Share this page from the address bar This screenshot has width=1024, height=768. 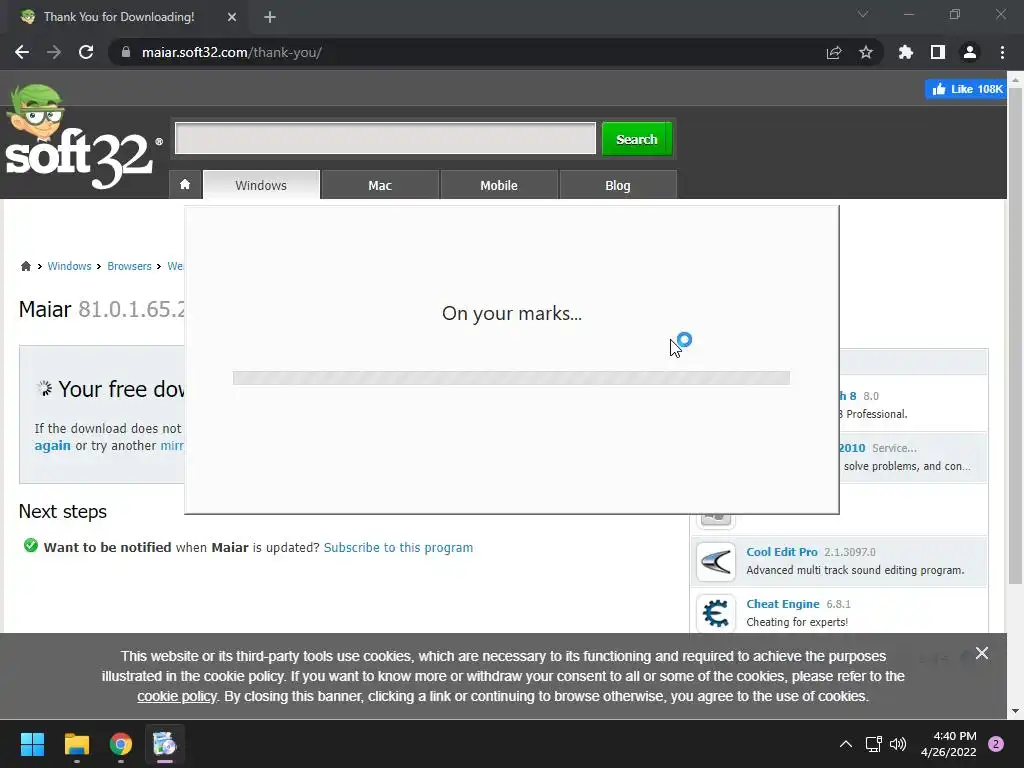coord(834,52)
